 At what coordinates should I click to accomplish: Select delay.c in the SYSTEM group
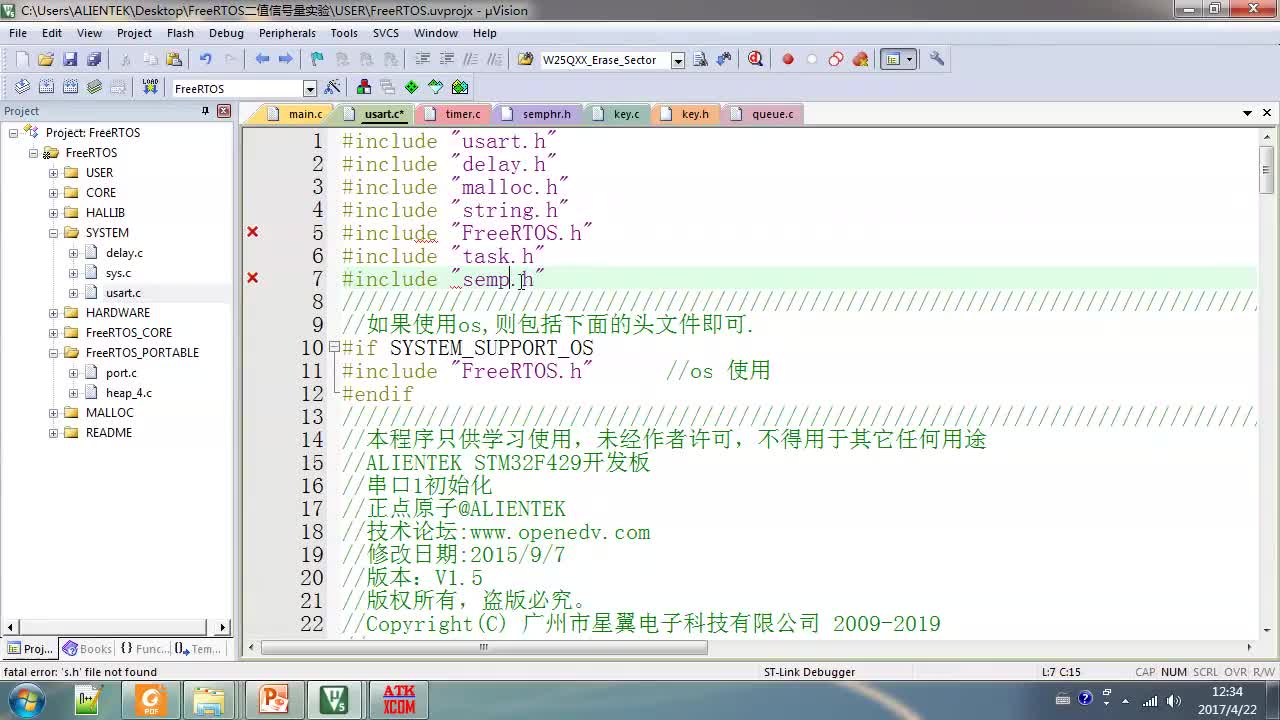(x=124, y=253)
